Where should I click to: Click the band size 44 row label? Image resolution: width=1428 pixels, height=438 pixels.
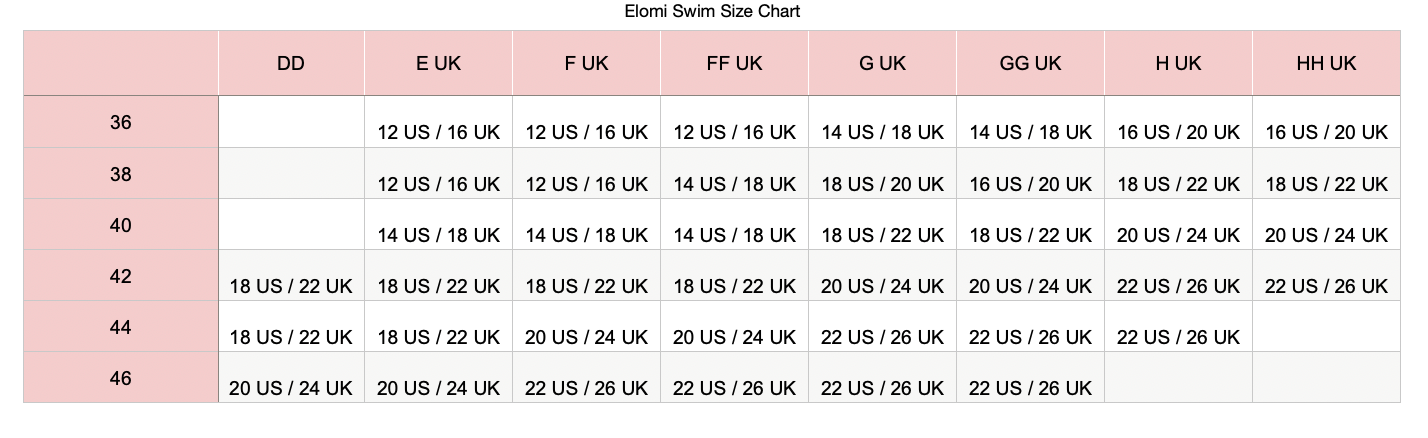pyautogui.click(x=120, y=327)
